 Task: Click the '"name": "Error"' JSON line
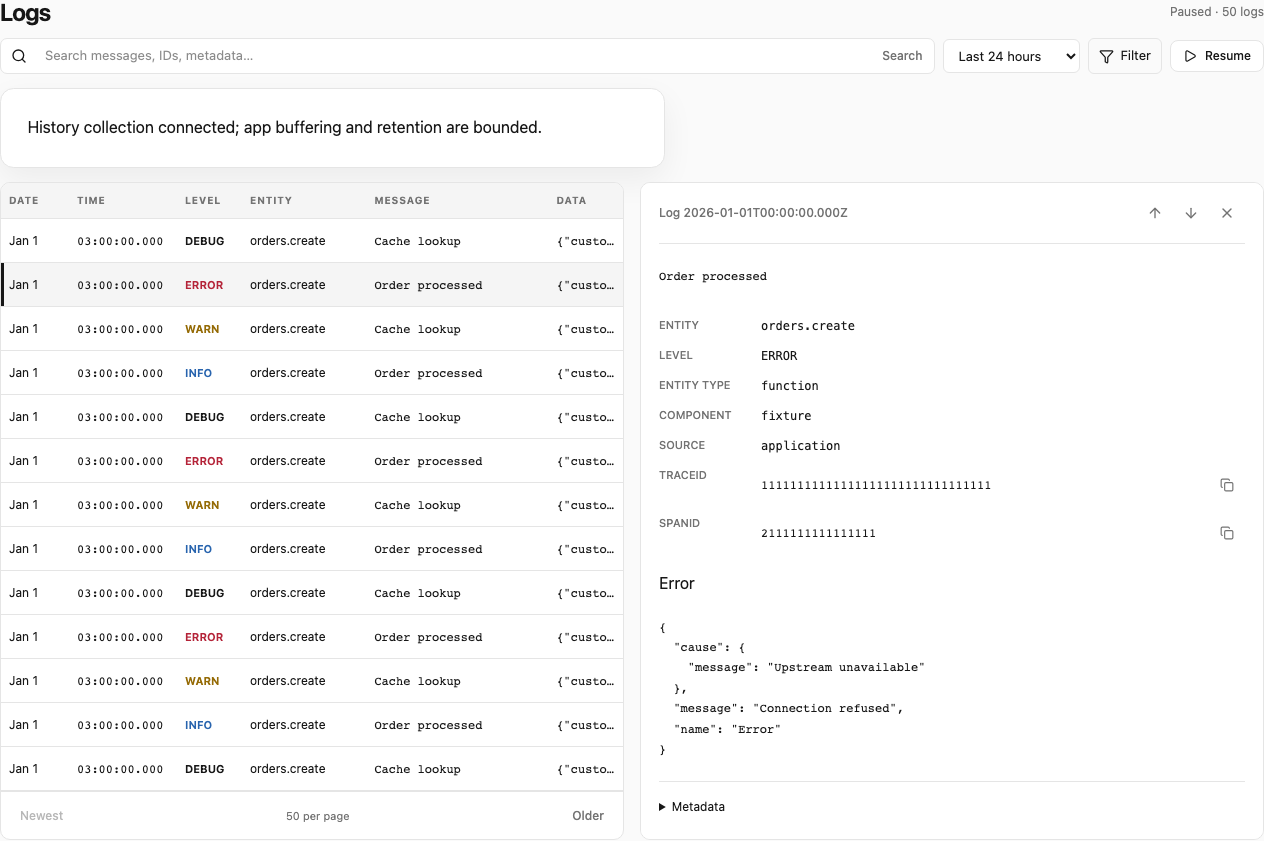pos(728,729)
